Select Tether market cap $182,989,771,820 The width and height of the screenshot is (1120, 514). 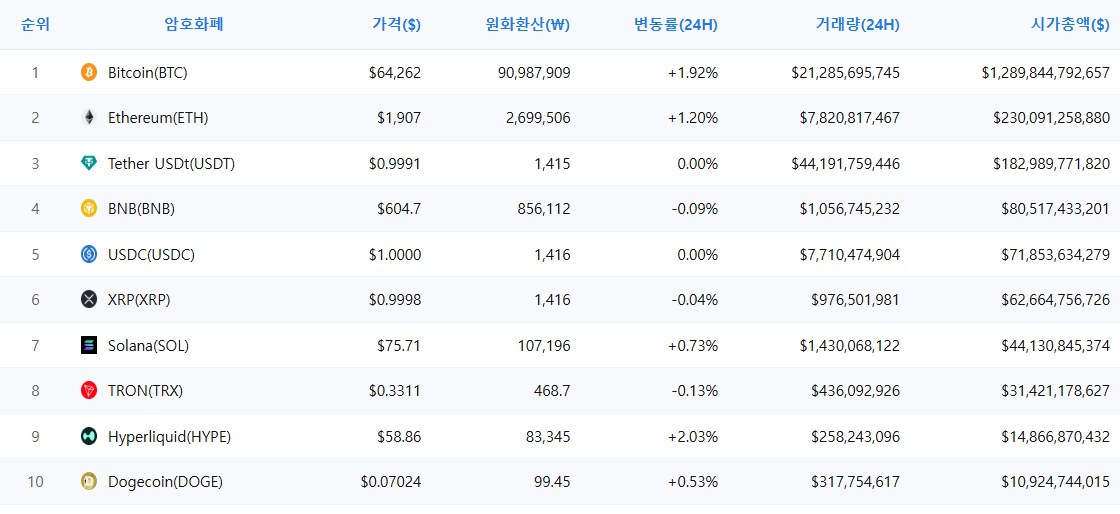pos(1052,163)
